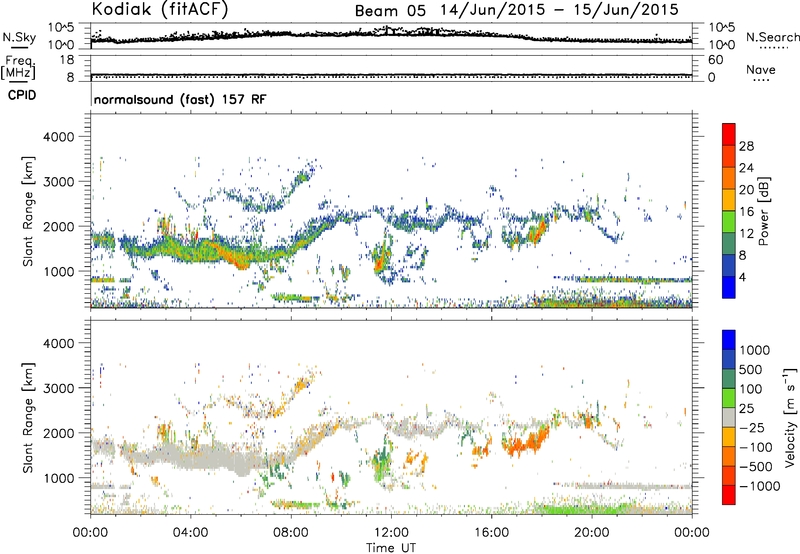Click the '12' Power colorbar tick
The width and height of the screenshot is (800, 554).
746,234
